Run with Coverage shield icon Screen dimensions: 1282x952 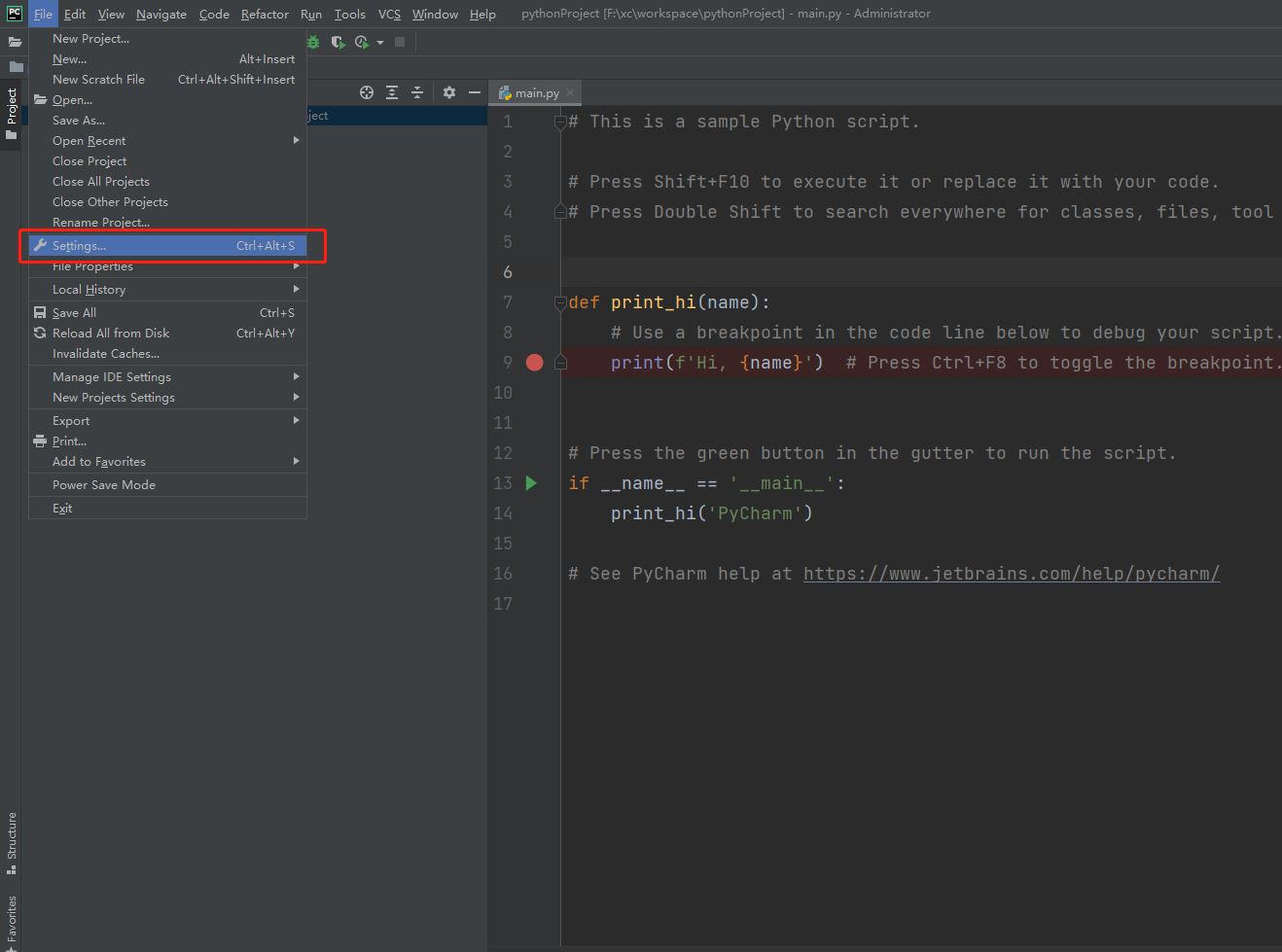[x=338, y=42]
